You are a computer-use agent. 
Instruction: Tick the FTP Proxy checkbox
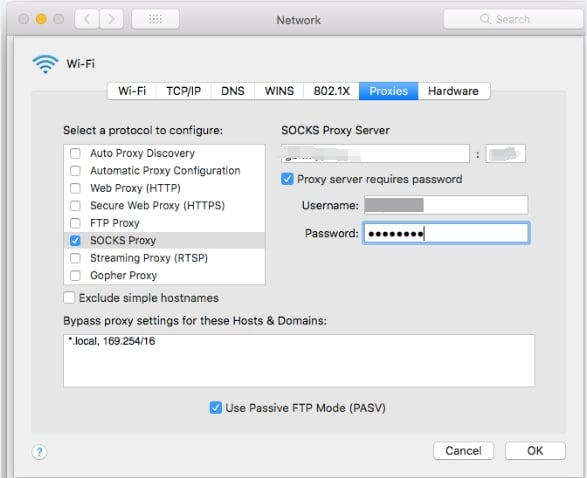[x=75, y=223]
